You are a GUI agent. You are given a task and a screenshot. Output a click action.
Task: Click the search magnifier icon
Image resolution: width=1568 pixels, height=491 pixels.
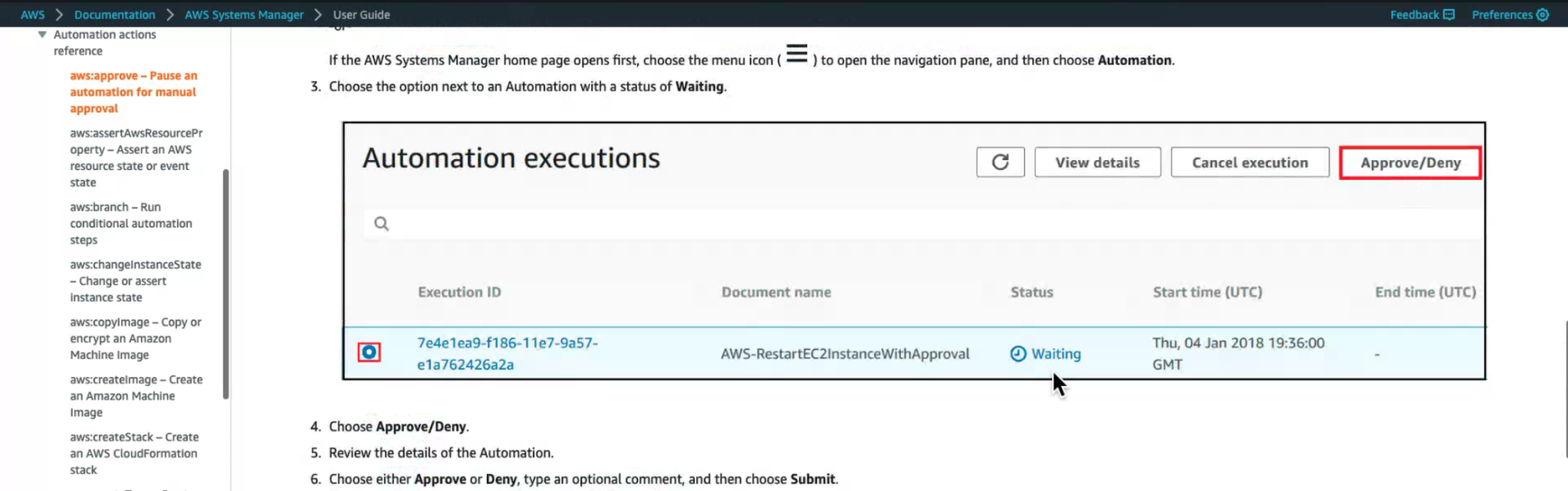click(x=381, y=223)
